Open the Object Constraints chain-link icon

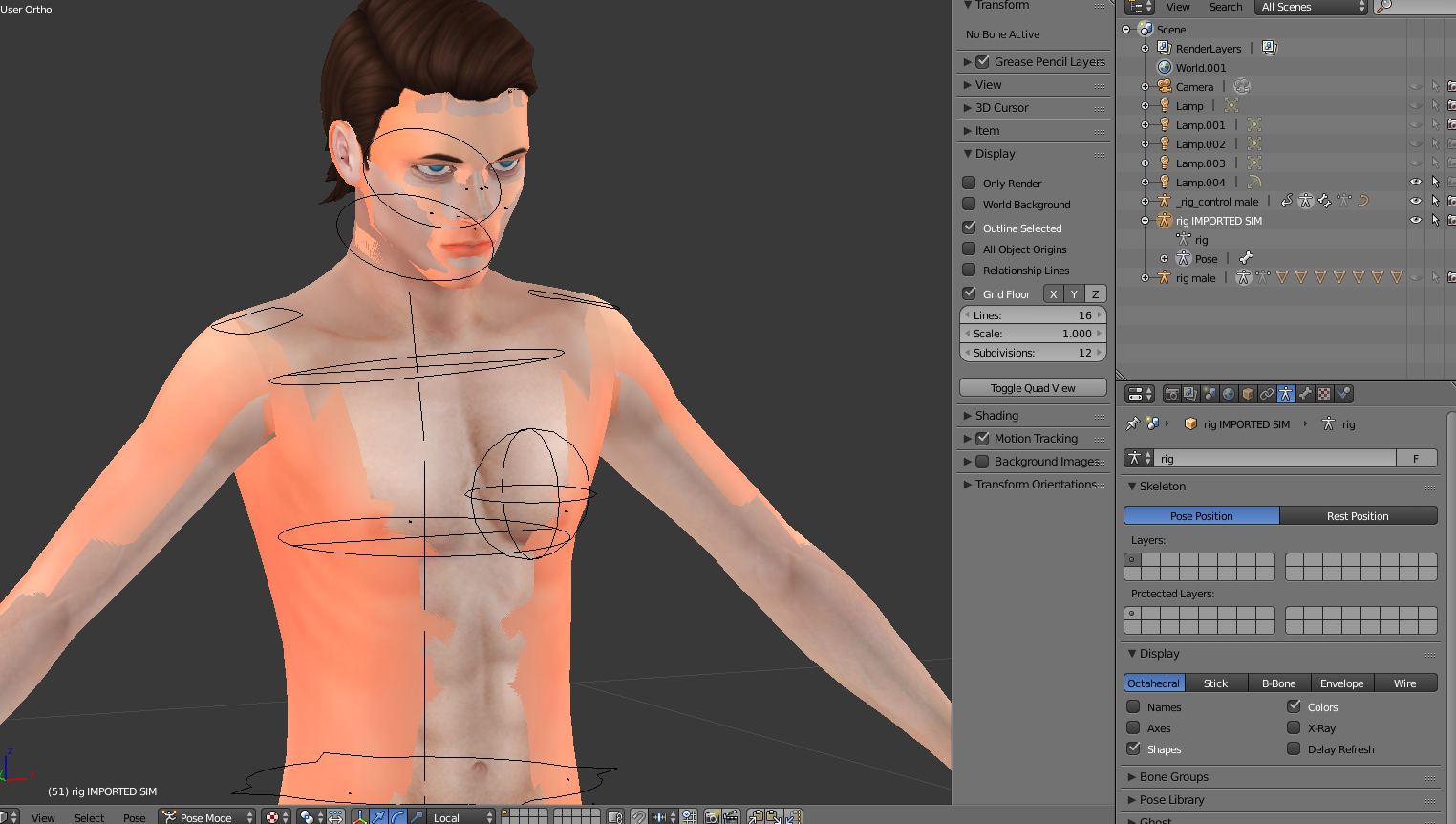[1267, 394]
